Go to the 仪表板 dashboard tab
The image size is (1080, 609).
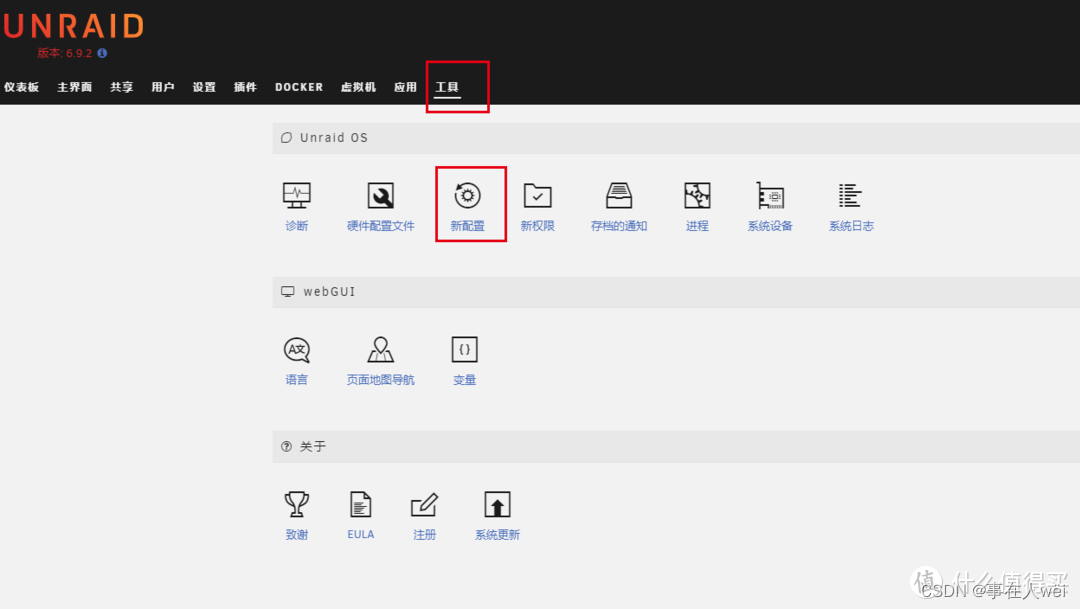[x=21, y=87]
